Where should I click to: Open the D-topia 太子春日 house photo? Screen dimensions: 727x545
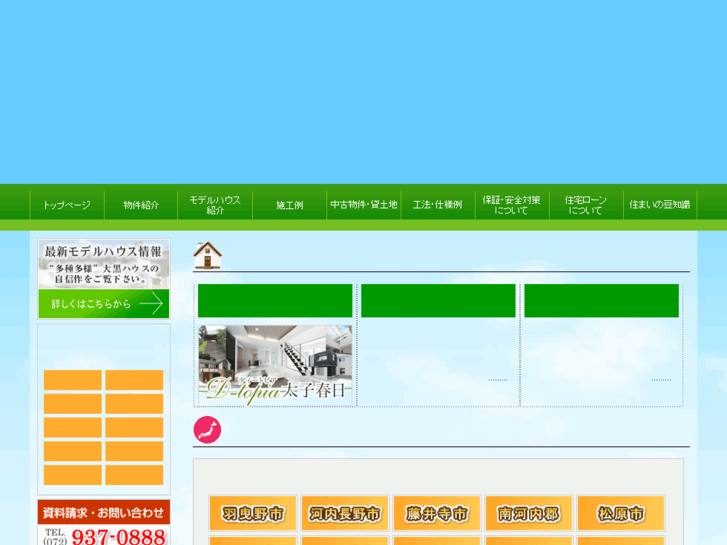pyautogui.click(x=275, y=365)
